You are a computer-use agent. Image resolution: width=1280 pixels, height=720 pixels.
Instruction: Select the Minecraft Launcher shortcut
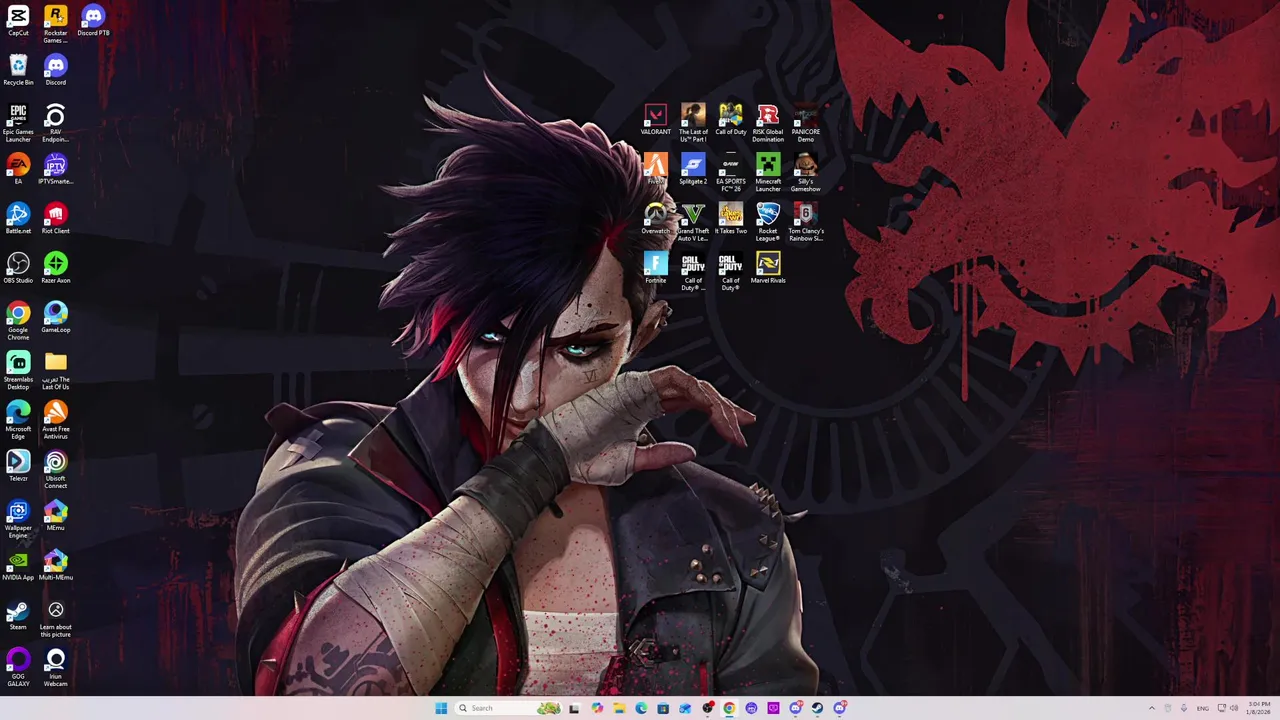tap(768, 173)
